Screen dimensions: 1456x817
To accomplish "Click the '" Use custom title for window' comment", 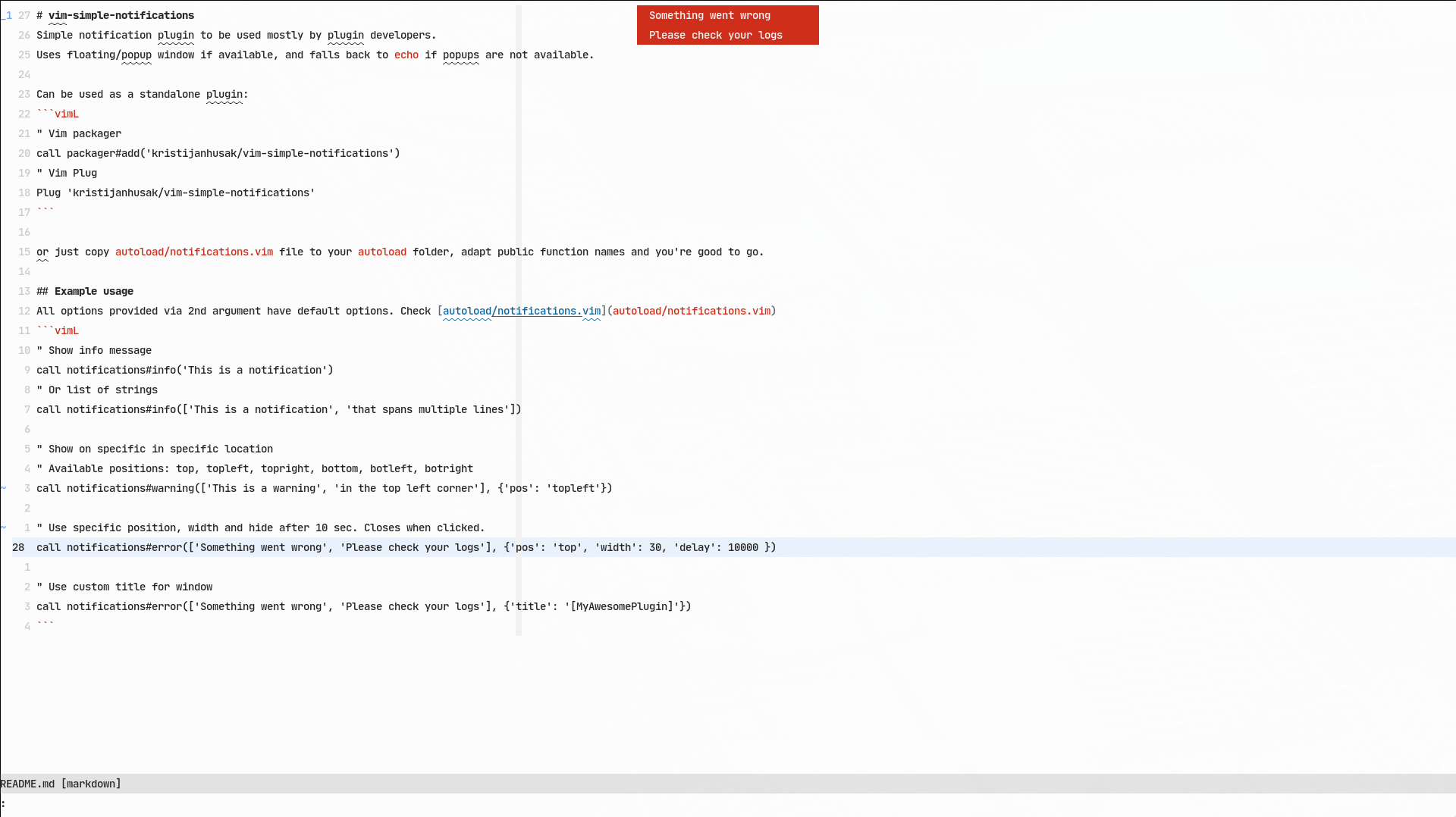I will pos(124,587).
